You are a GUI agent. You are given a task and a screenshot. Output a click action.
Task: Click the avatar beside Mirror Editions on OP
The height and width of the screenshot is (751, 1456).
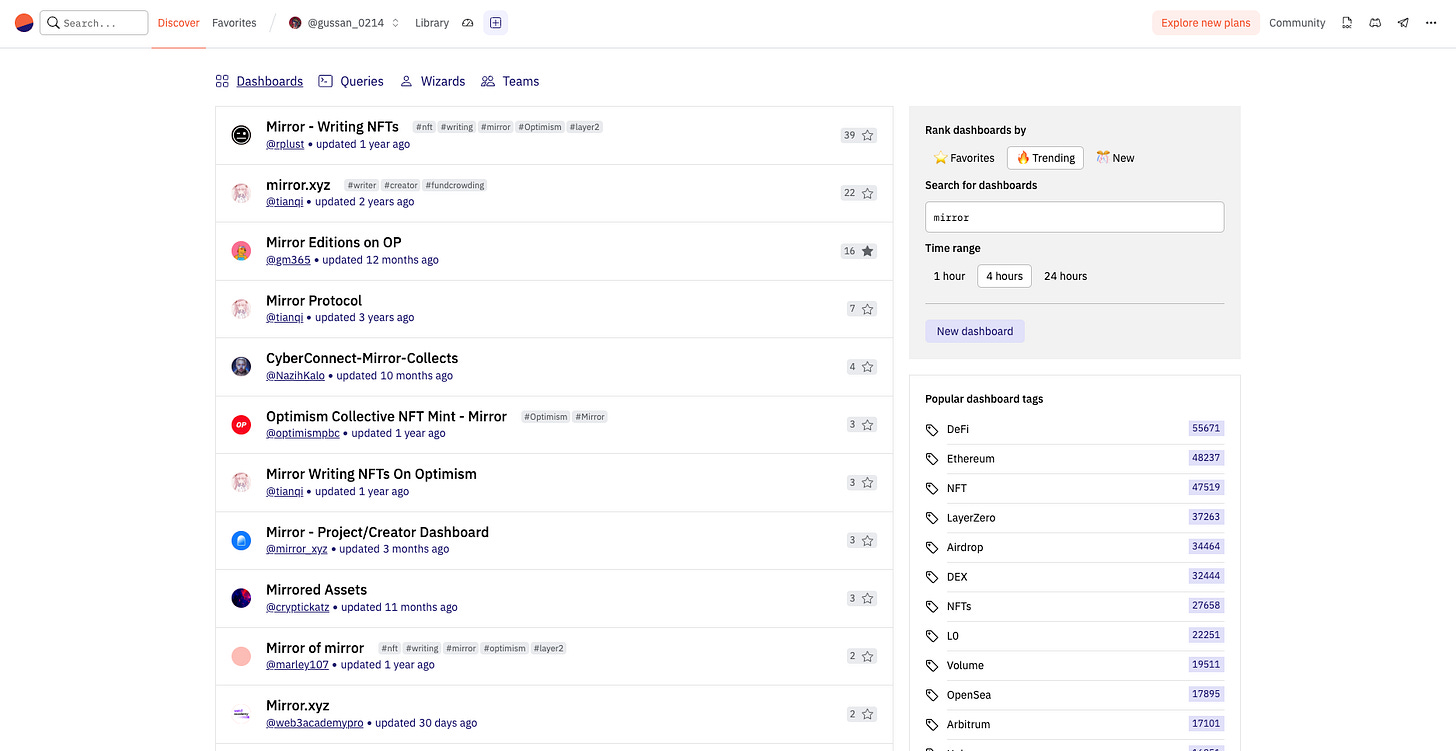point(241,251)
